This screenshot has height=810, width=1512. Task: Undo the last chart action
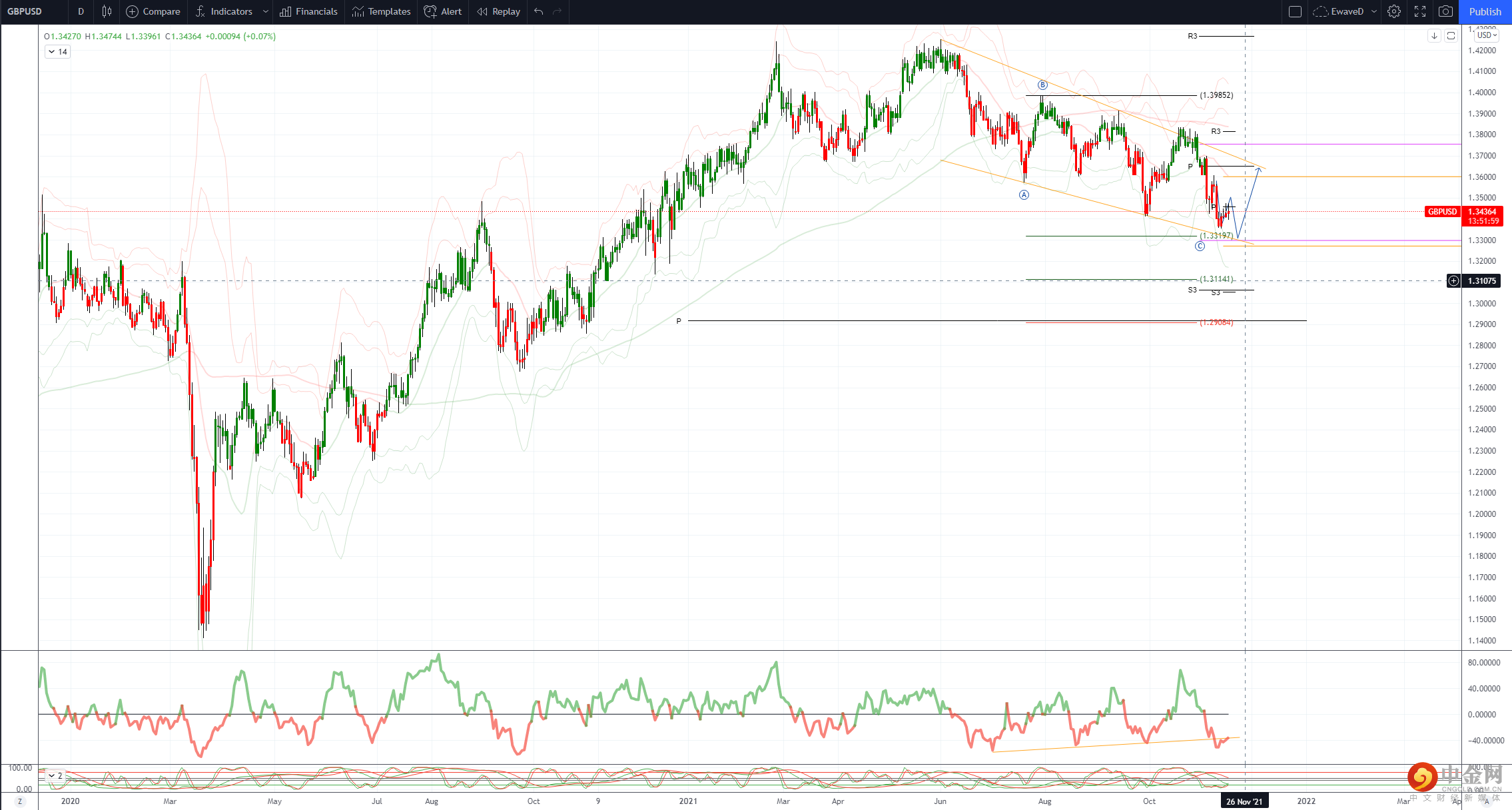538,11
